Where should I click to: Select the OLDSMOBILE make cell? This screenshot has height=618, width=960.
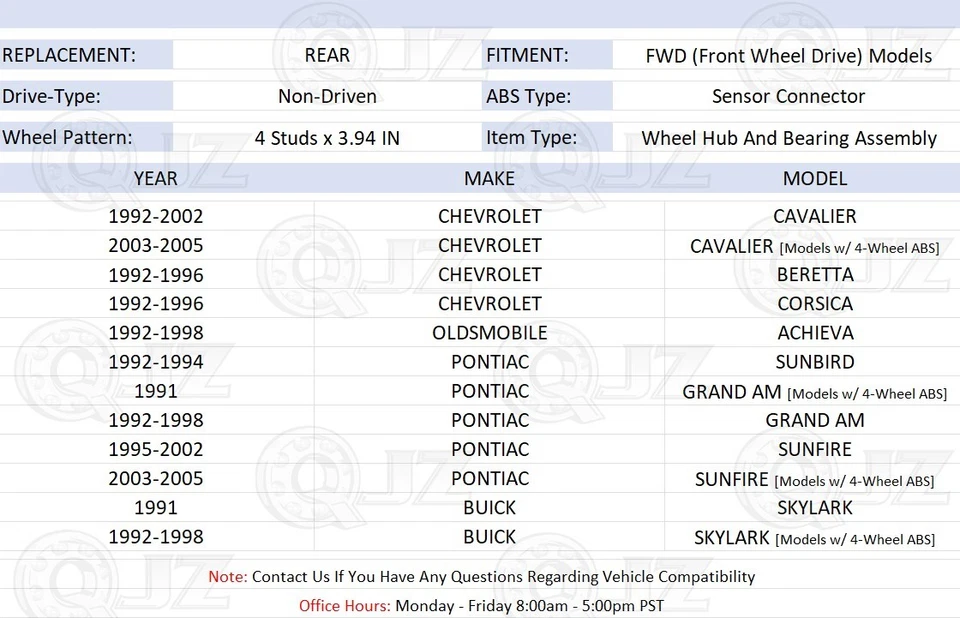point(489,333)
